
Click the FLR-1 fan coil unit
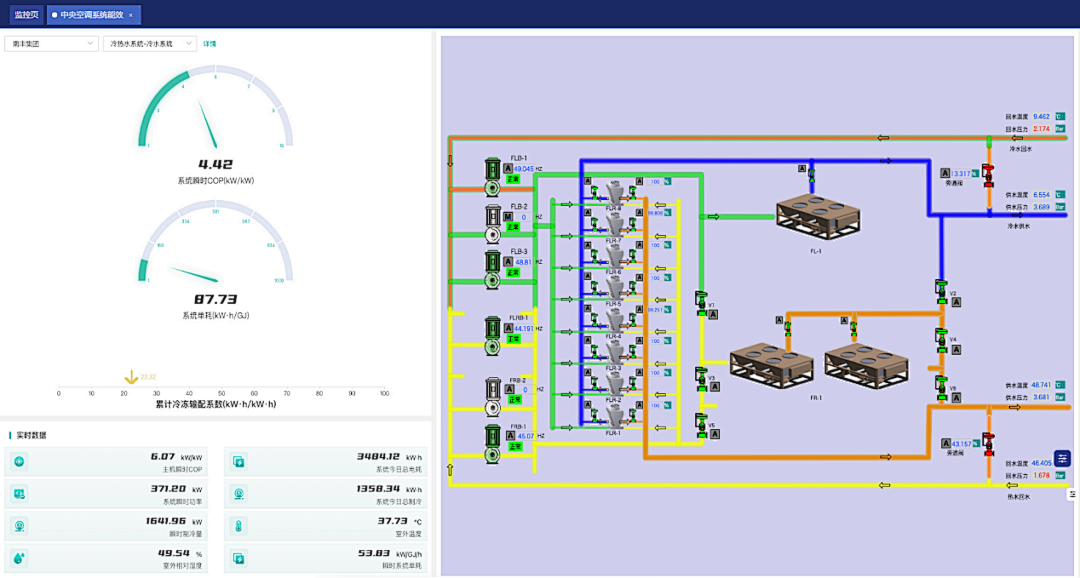614,416
